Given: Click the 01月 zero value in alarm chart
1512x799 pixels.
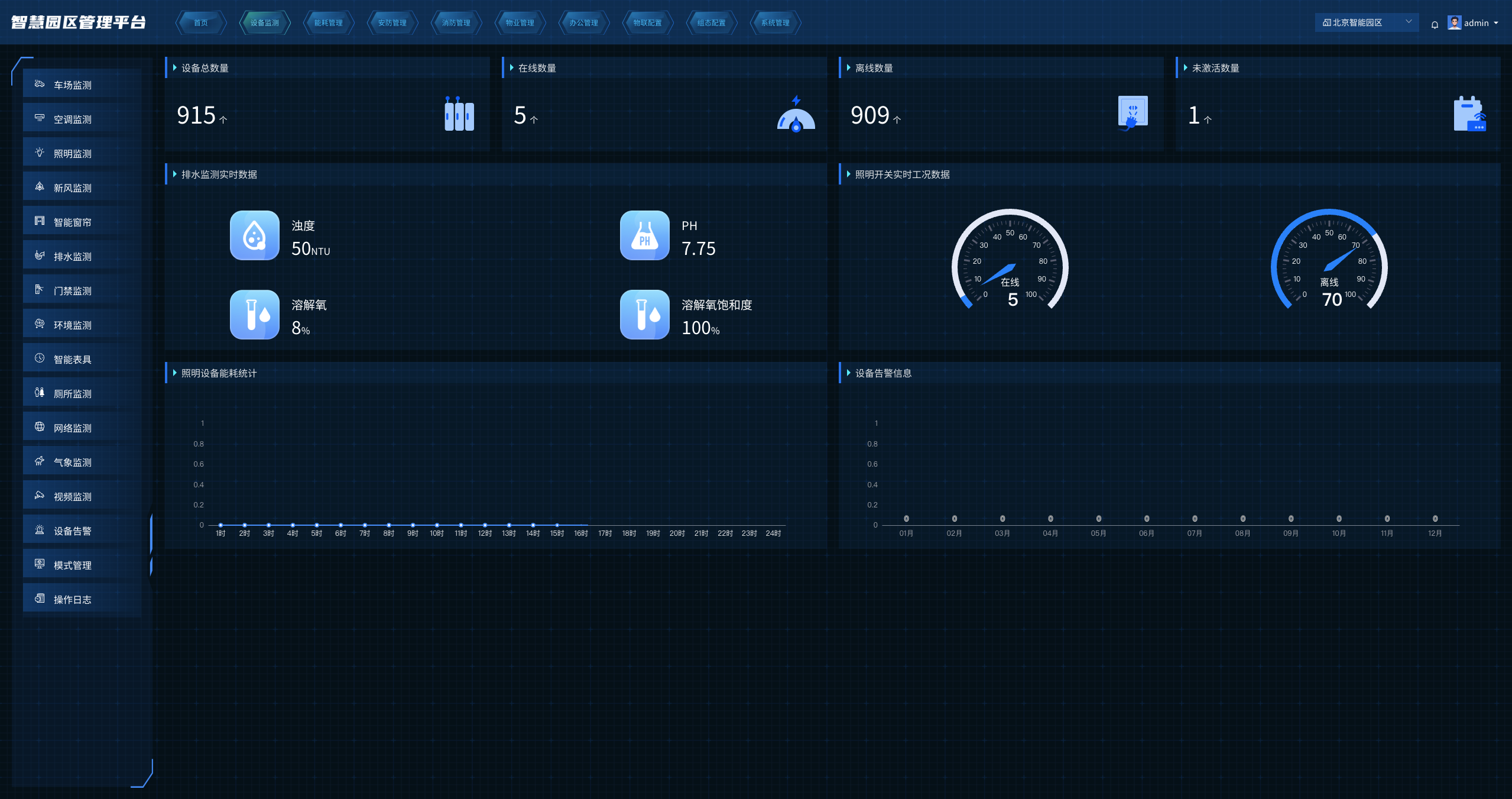Looking at the screenshot, I should click(x=906, y=519).
